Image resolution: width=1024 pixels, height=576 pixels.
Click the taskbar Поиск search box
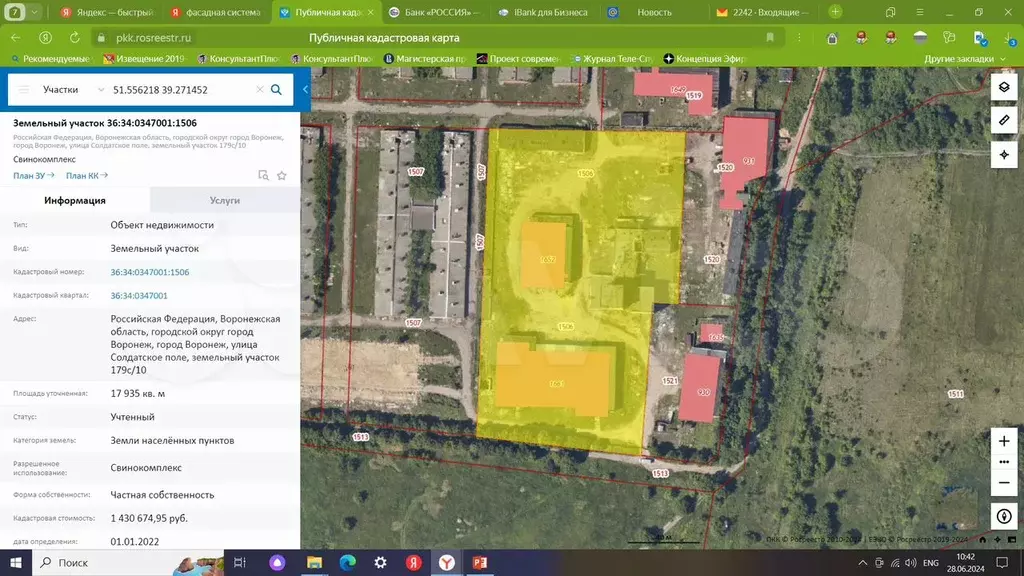127,563
